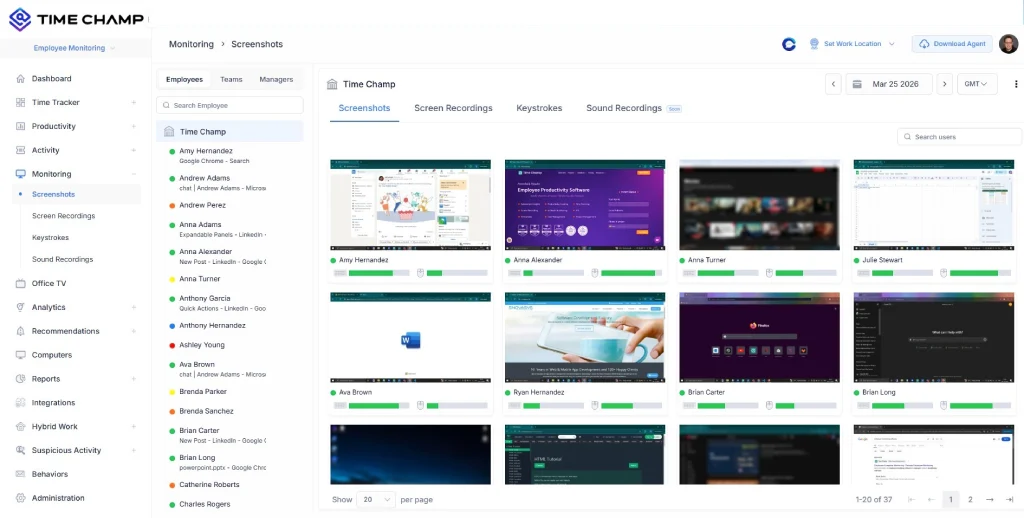Click the Set Work Location pin icon
The image size is (1024, 518).
[814, 44]
